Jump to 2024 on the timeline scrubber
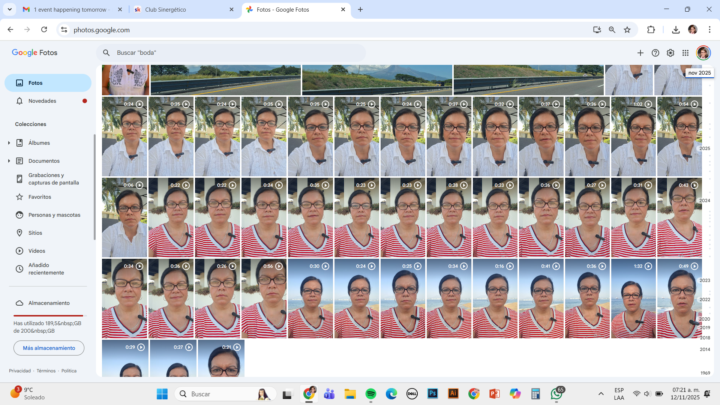The height and width of the screenshot is (405, 720). [x=705, y=200]
